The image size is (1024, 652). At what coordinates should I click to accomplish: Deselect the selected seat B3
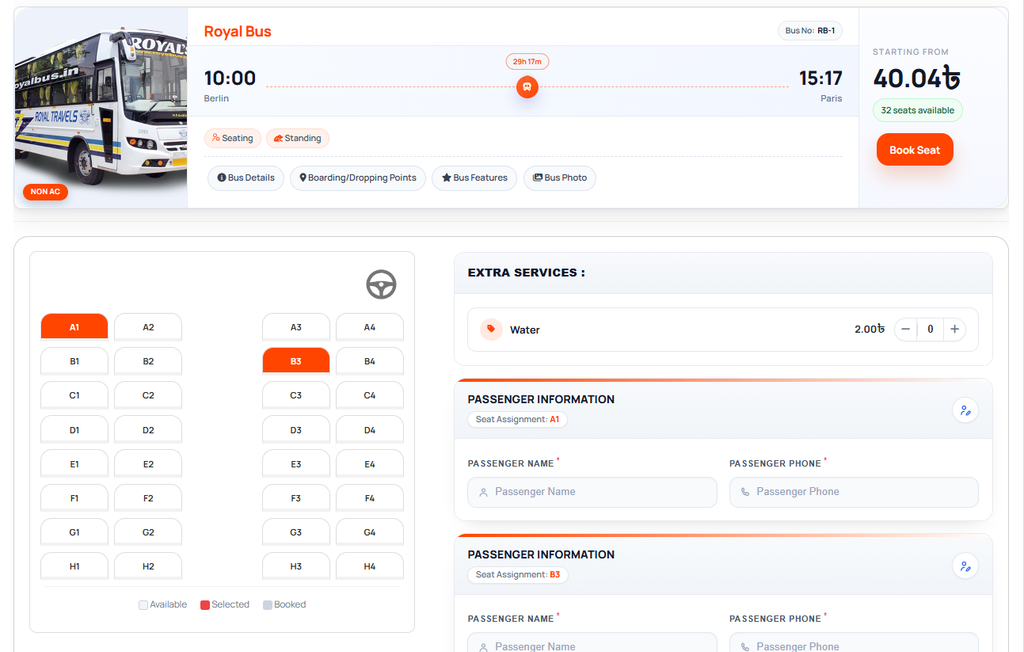296,361
